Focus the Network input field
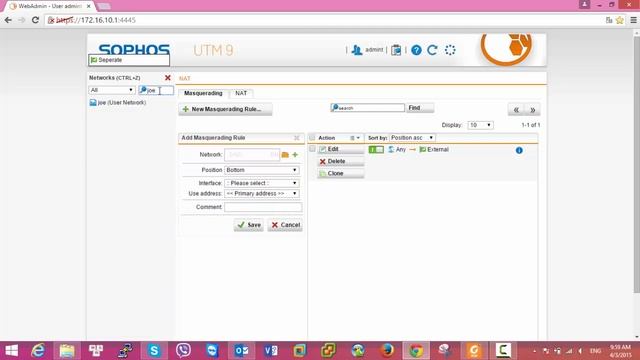 point(252,155)
